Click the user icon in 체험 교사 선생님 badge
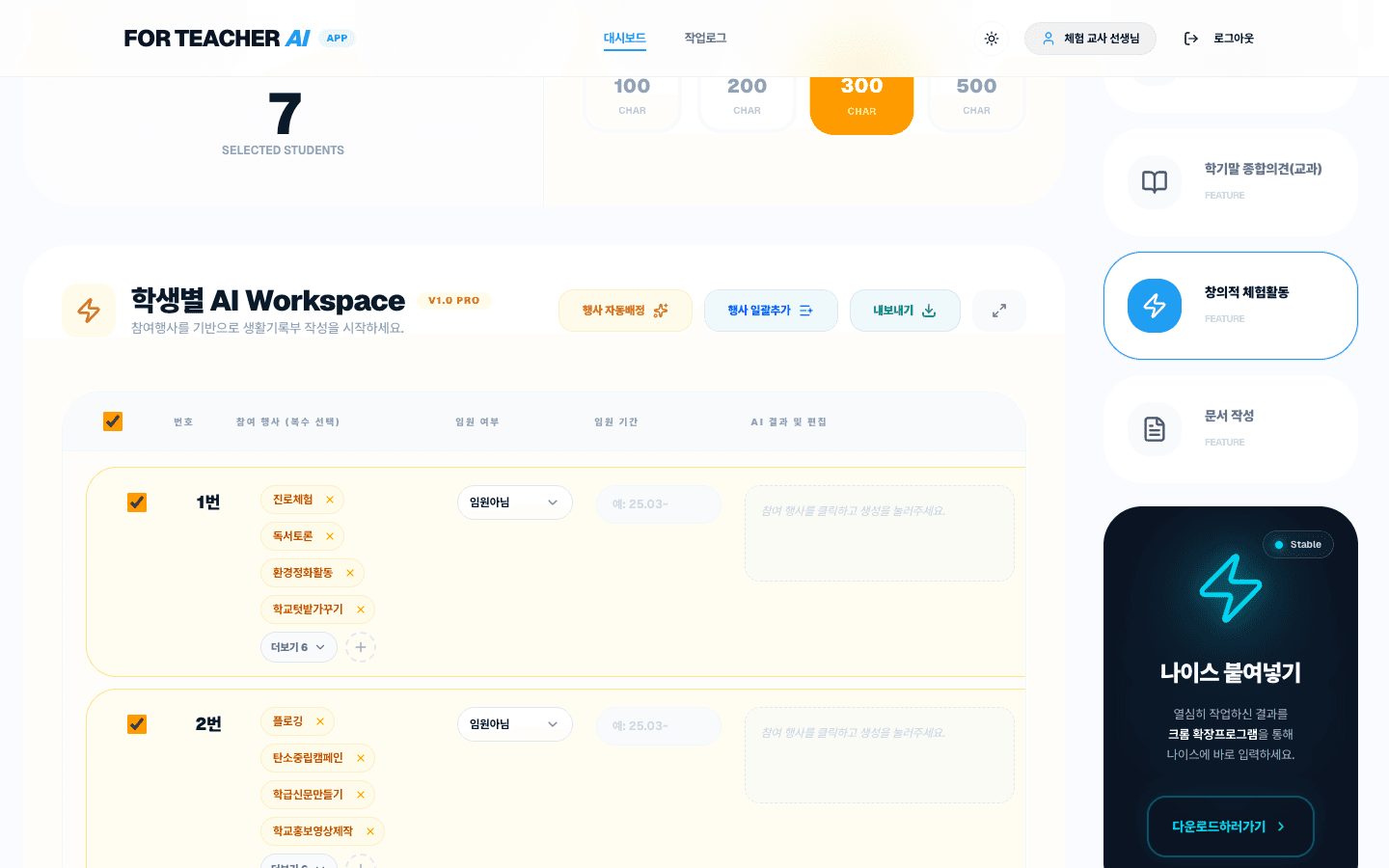Image resolution: width=1389 pixels, height=868 pixels. [1049, 39]
